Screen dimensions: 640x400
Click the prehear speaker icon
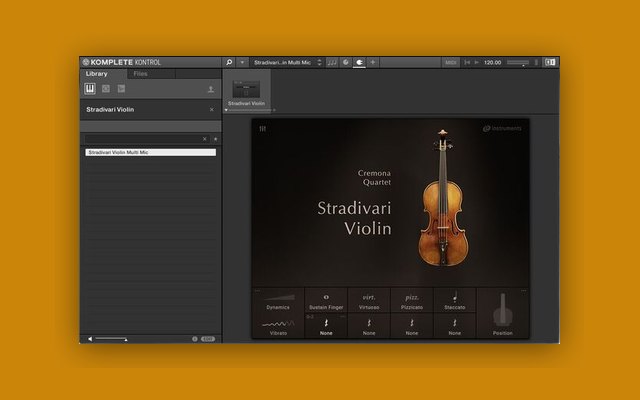90,339
